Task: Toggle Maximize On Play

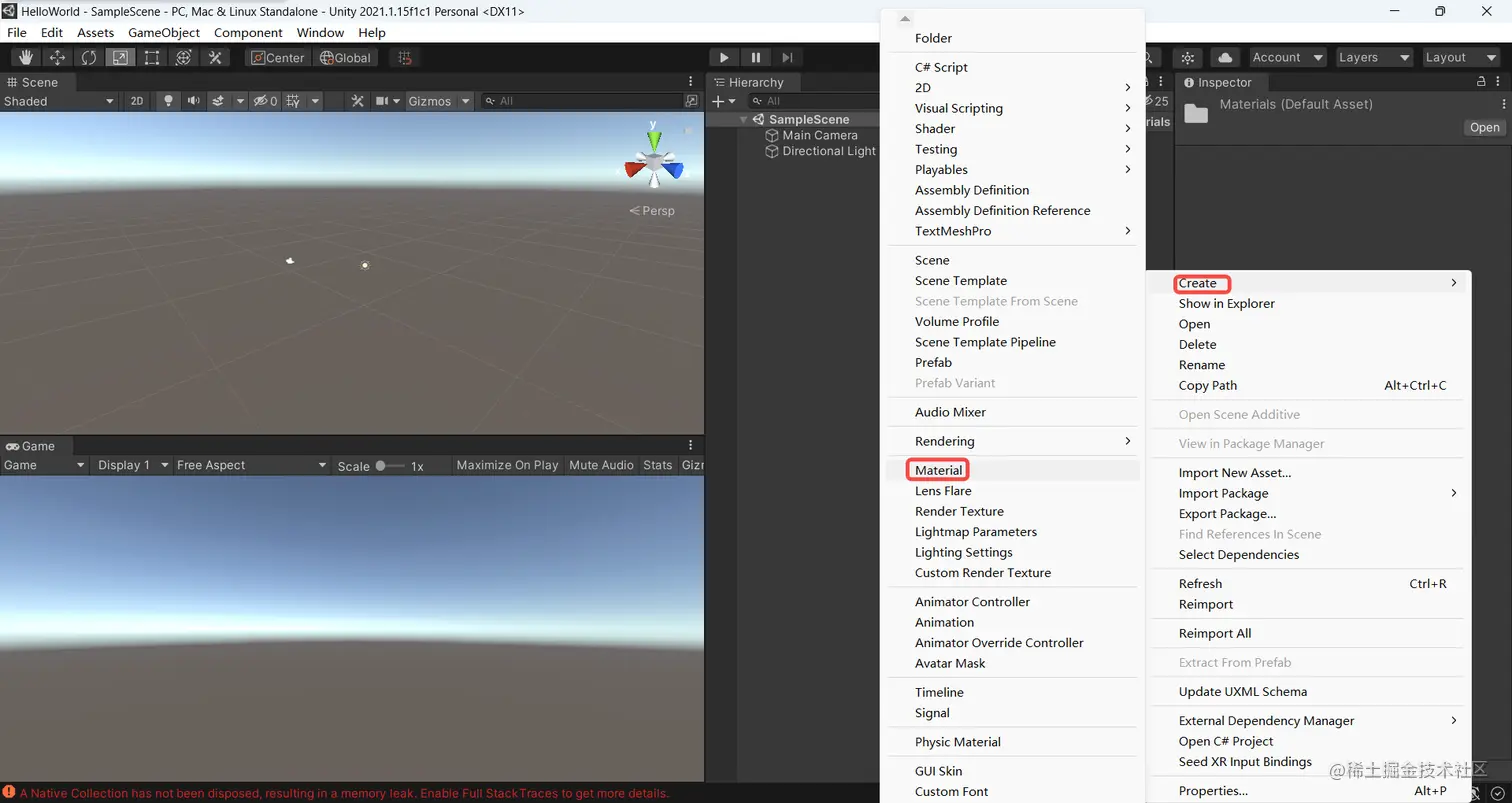Action: [x=507, y=465]
